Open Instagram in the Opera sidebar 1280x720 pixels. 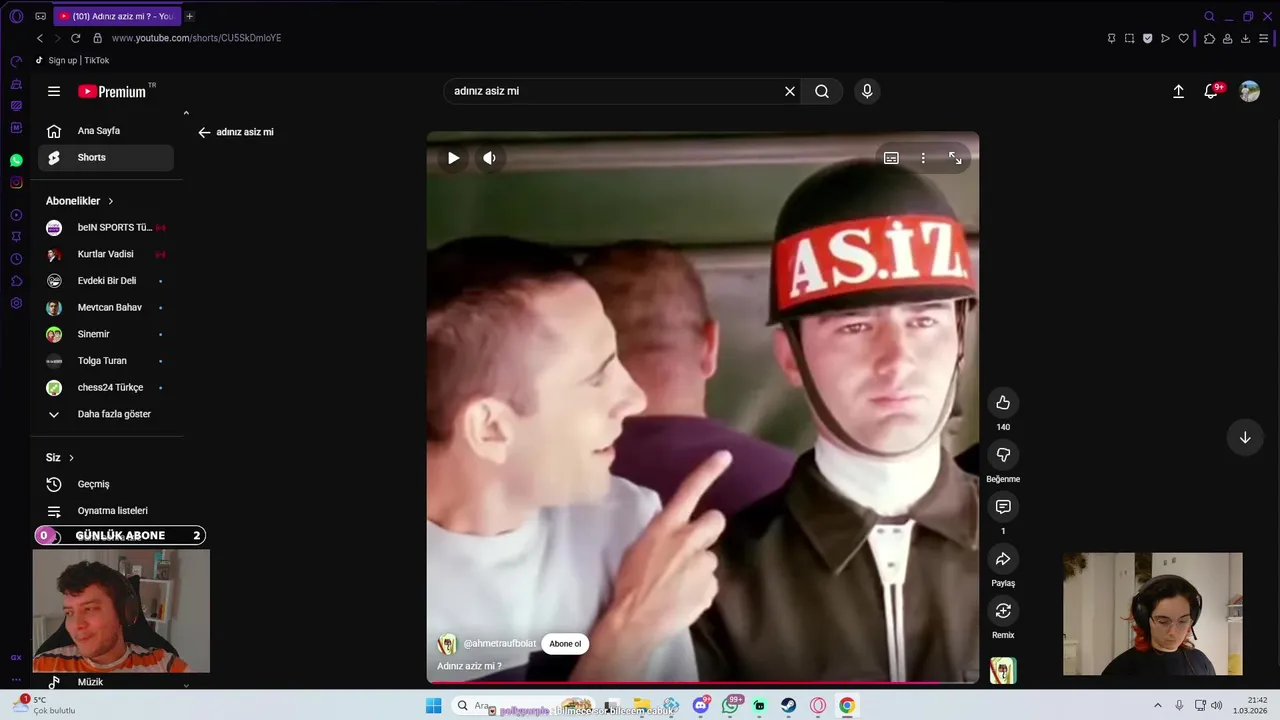click(16, 182)
